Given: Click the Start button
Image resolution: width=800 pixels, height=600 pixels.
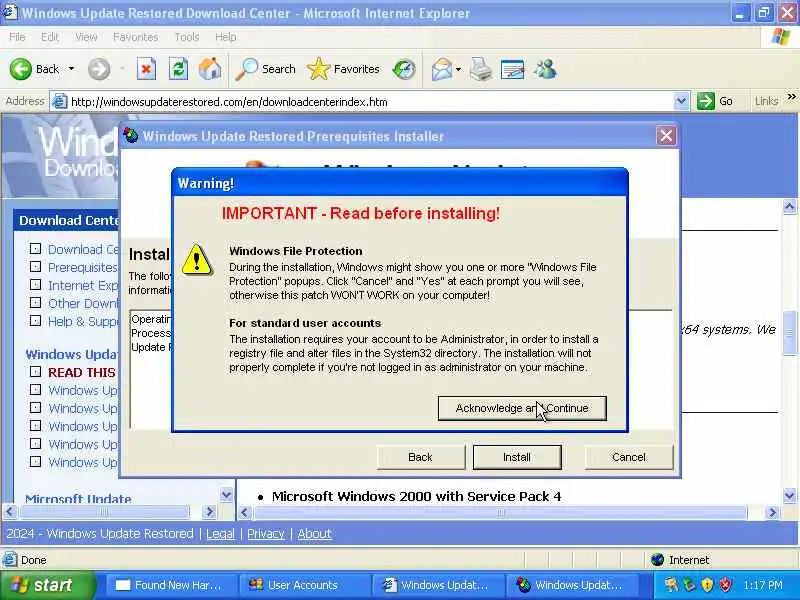Looking at the screenshot, I should (47, 585).
